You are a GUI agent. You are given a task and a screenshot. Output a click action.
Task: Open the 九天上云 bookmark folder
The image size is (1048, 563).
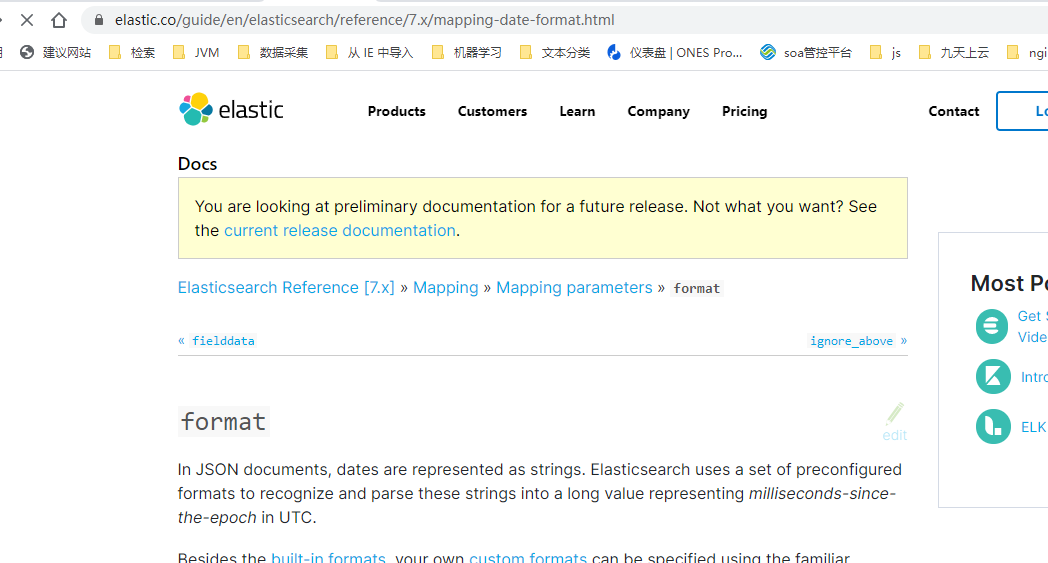tap(954, 52)
